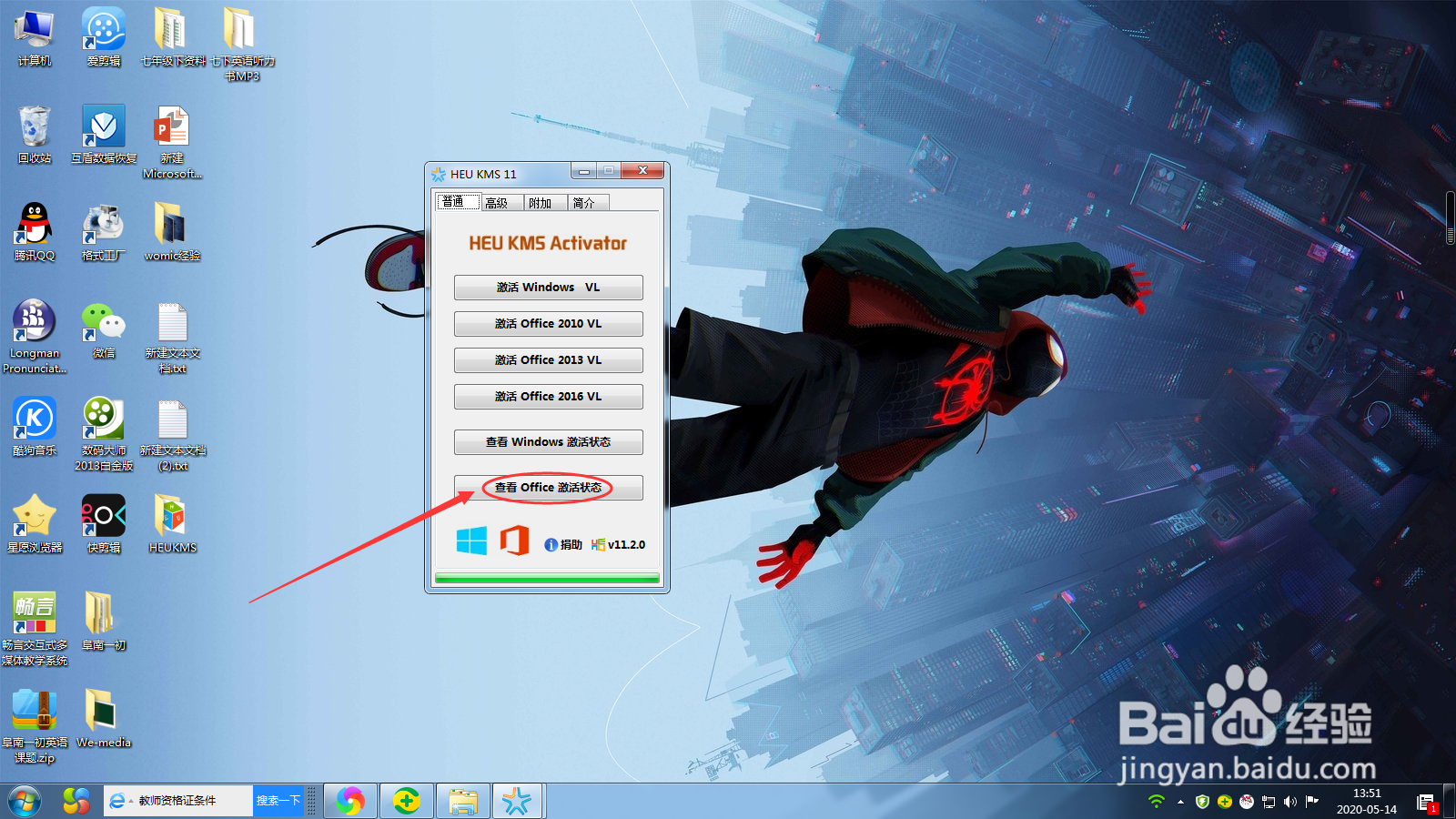Click the green shield tray icon
Image resolution: width=1456 pixels, height=819 pixels.
coord(1202,802)
